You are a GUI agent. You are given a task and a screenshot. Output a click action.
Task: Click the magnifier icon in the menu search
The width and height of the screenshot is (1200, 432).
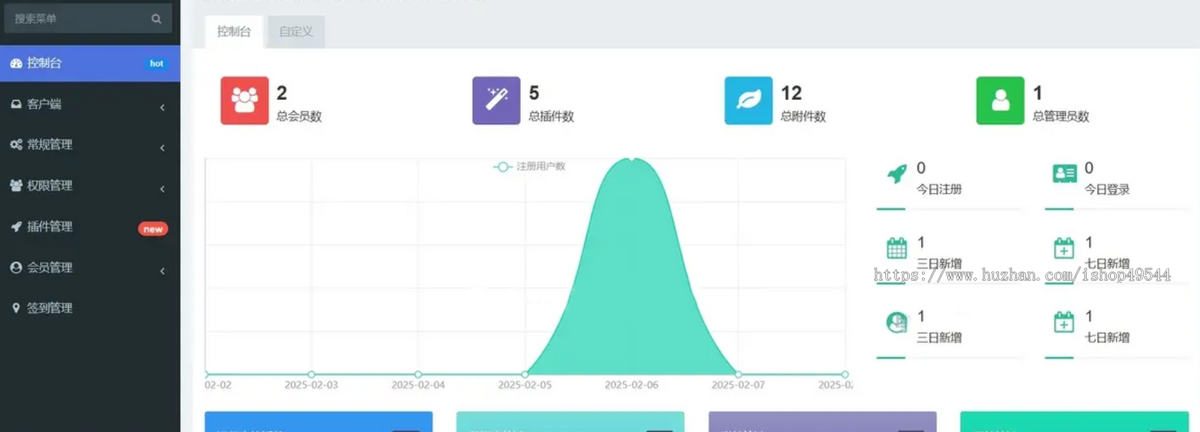[156, 18]
